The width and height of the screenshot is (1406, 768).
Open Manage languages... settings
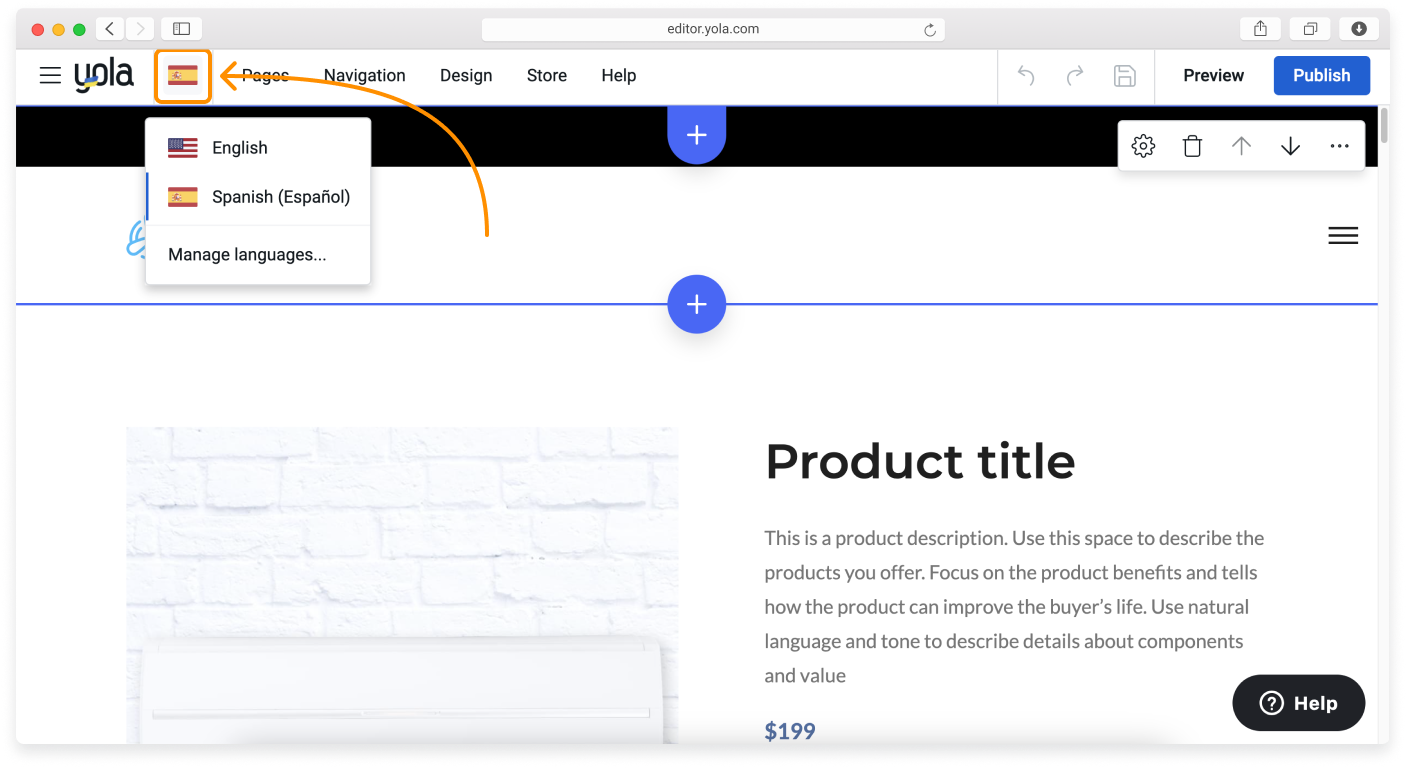coord(247,255)
